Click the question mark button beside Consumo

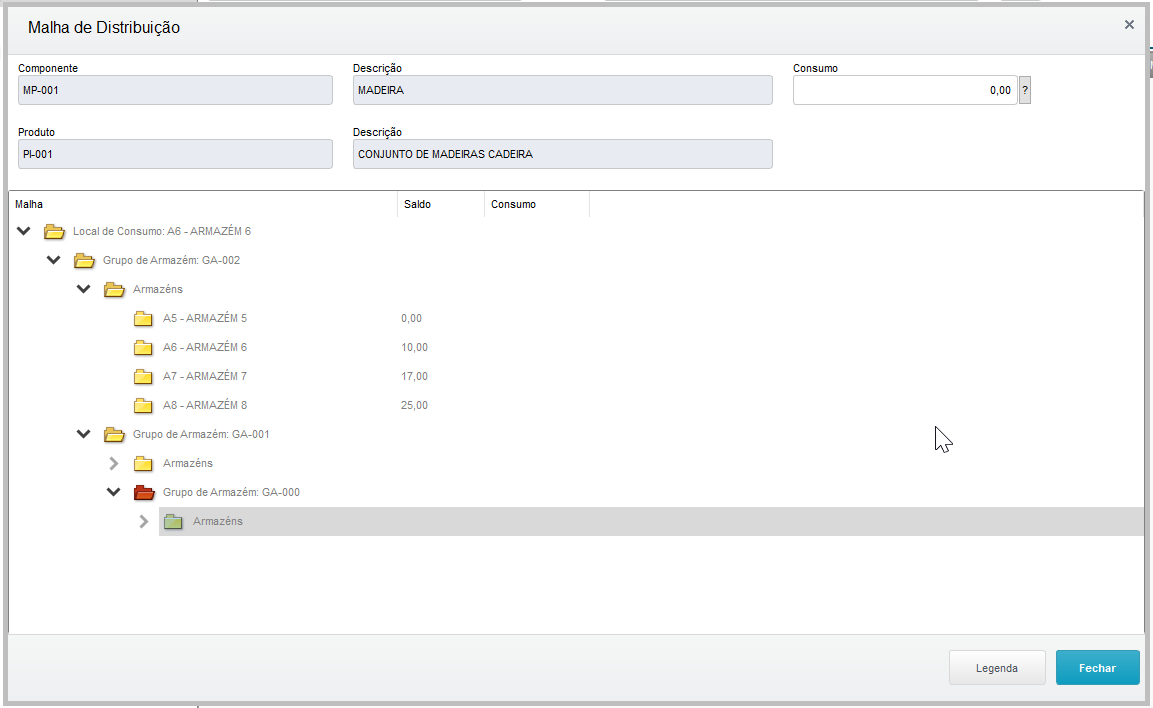[x=1024, y=90]
